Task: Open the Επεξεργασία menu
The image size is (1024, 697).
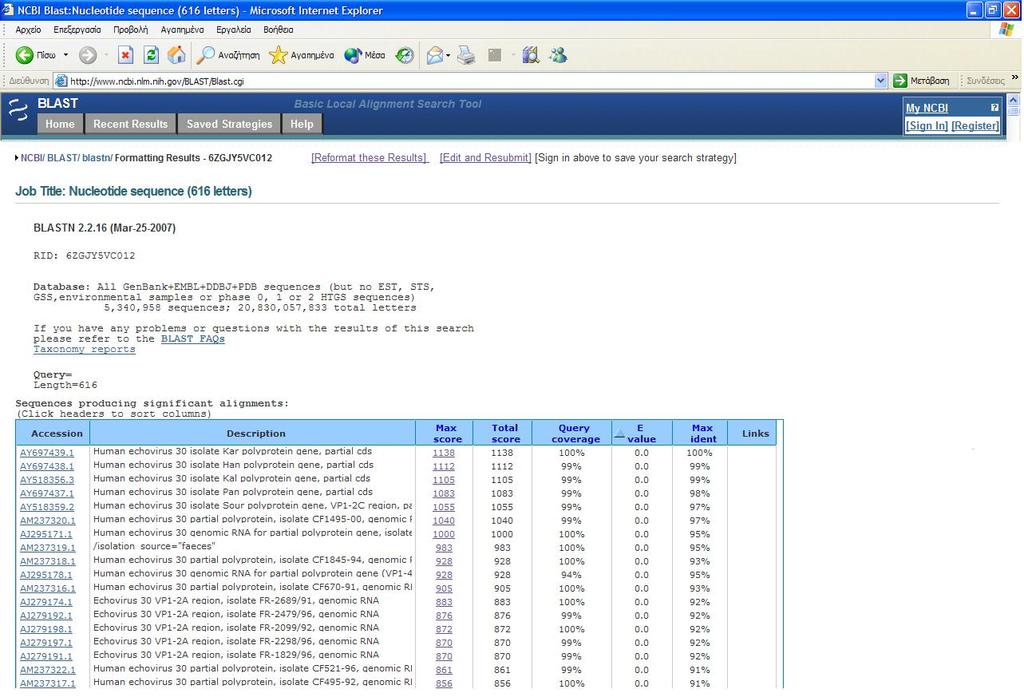Action: click(x=77, y=29)
